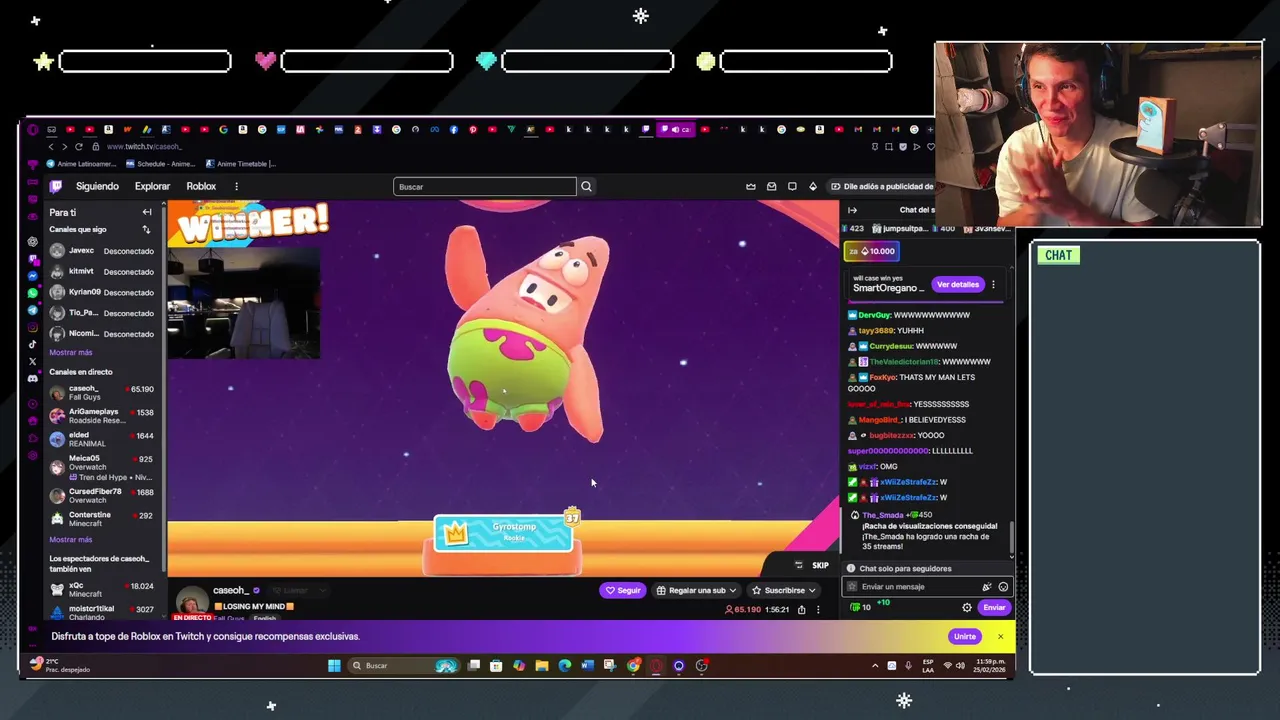Collapse the stream chat arrow icon
1280x720 pixels.
tap(852, 210)
